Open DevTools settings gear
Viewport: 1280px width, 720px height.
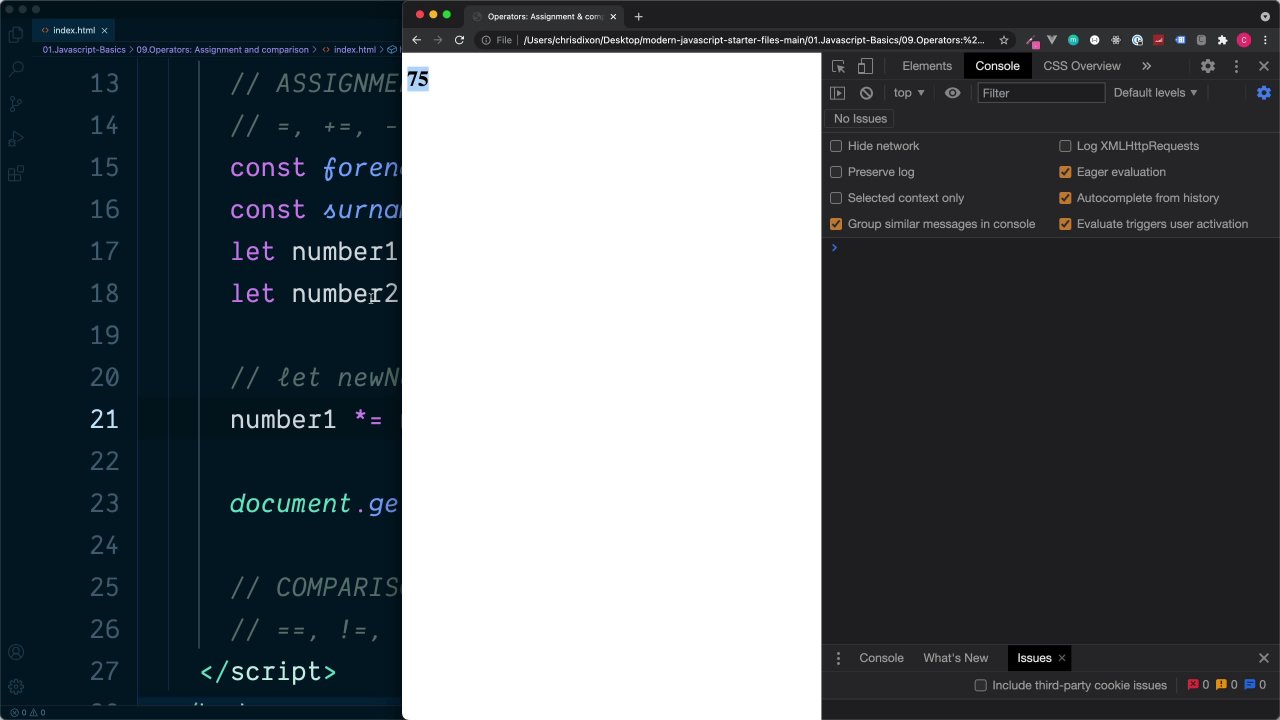[x=1208, y=66]
